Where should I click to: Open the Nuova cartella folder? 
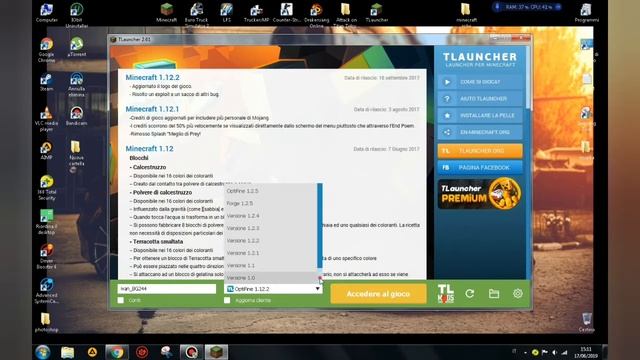pos(76,153)
